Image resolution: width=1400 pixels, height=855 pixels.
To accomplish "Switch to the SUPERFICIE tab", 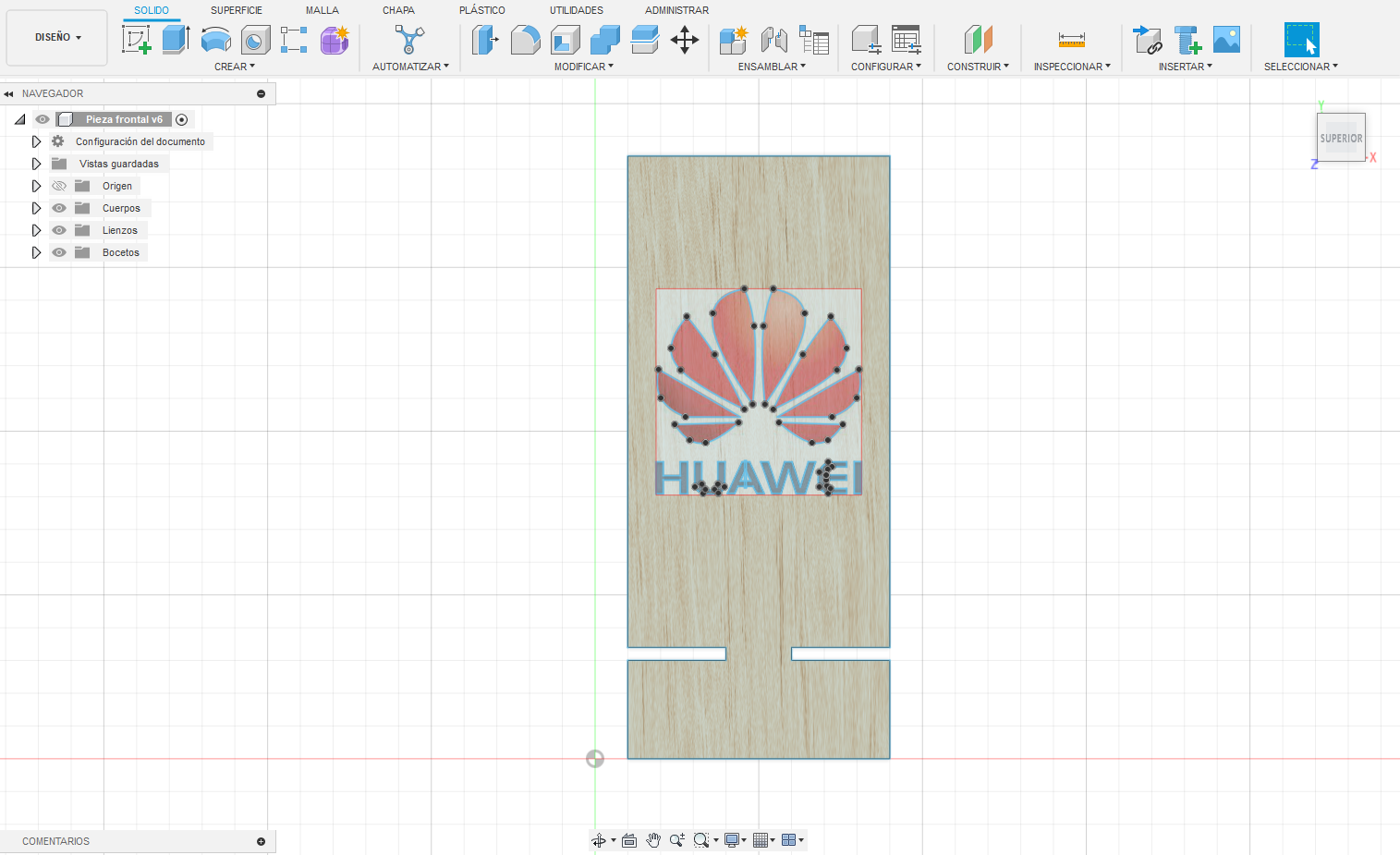I will click(x=237, y=10).
